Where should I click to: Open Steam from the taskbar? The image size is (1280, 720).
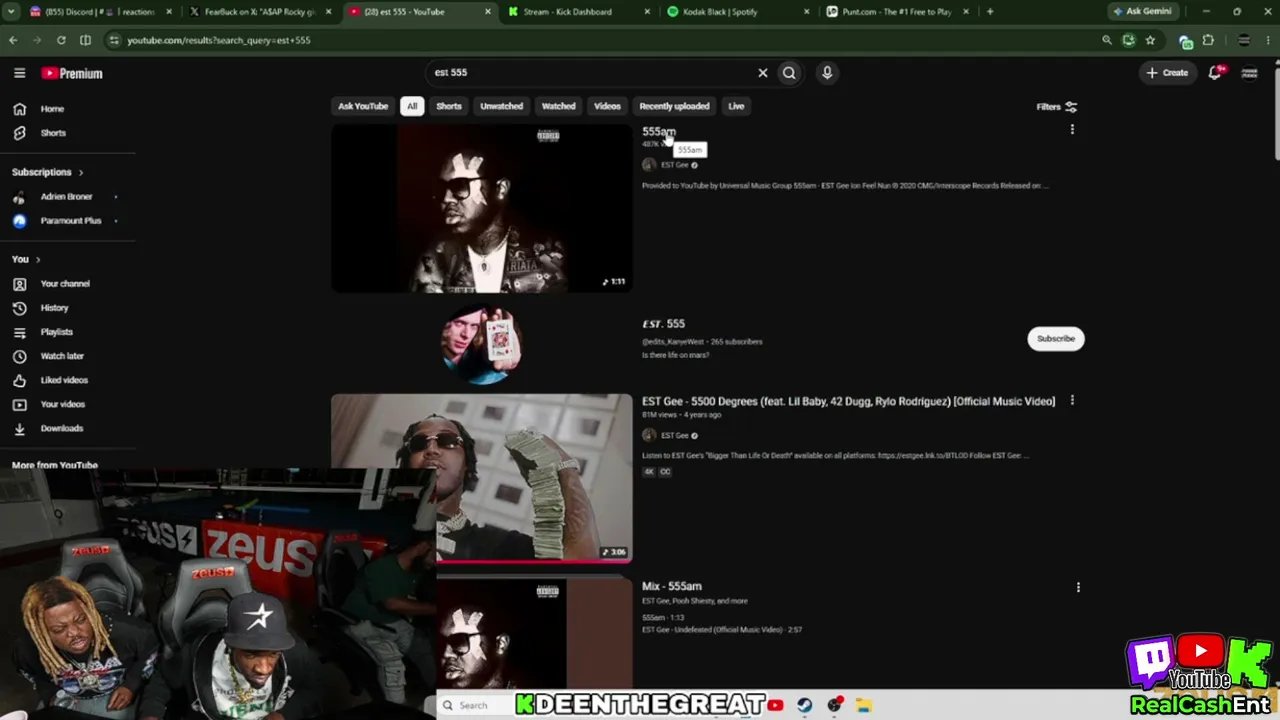(x=804, y=705)
